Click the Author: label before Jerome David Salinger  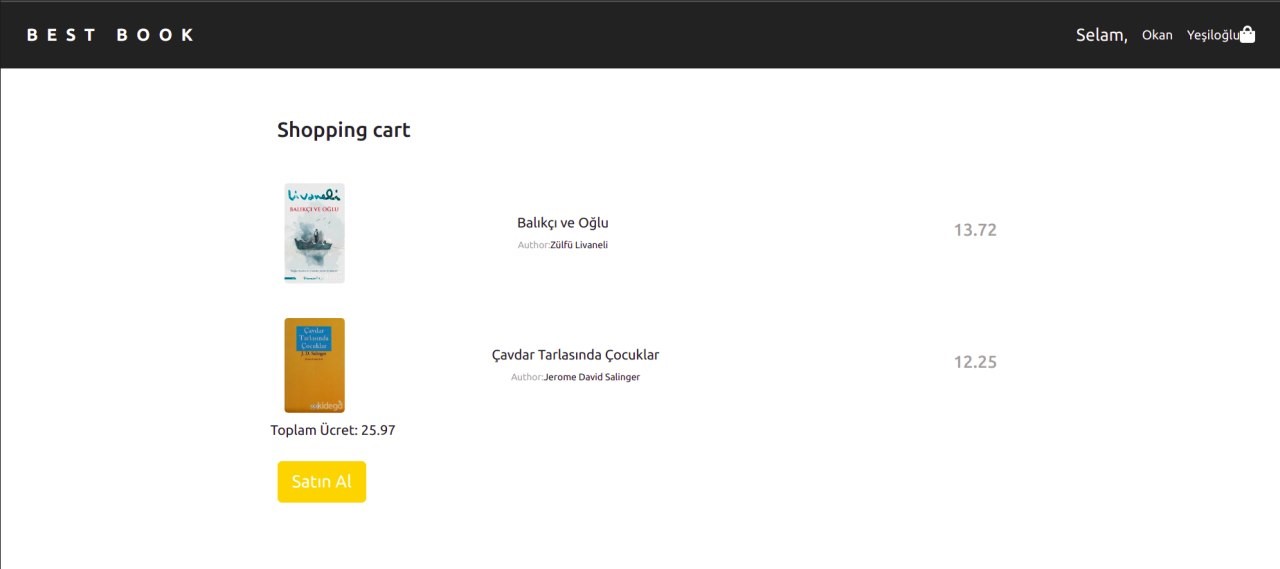527,377
